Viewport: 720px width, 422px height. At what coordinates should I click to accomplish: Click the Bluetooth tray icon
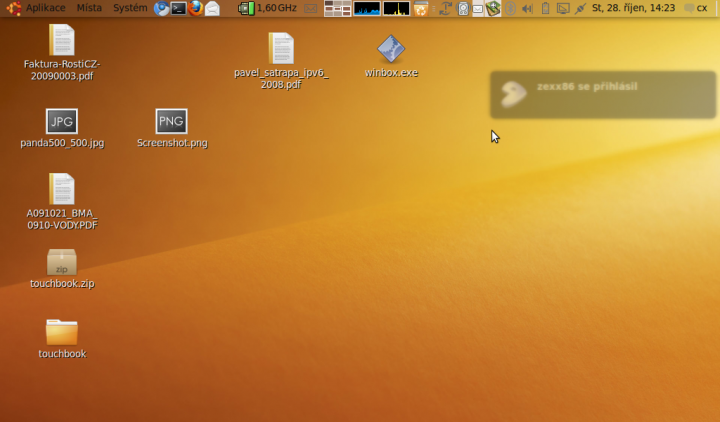pyautogui.click(x=510, y=8)
